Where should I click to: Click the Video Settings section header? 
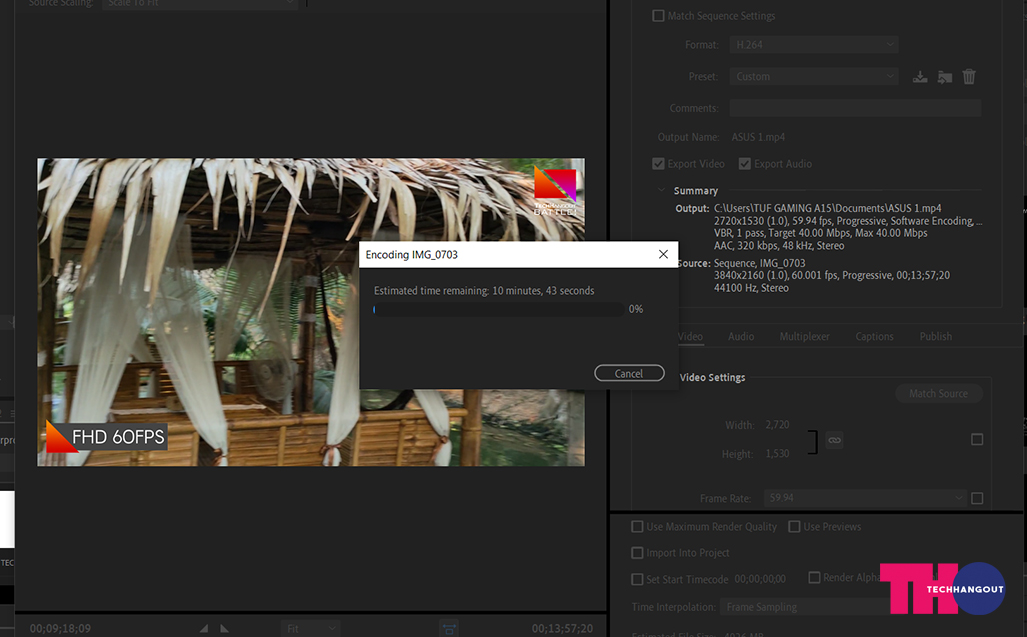pyautogui.click(x=712, y=378)
